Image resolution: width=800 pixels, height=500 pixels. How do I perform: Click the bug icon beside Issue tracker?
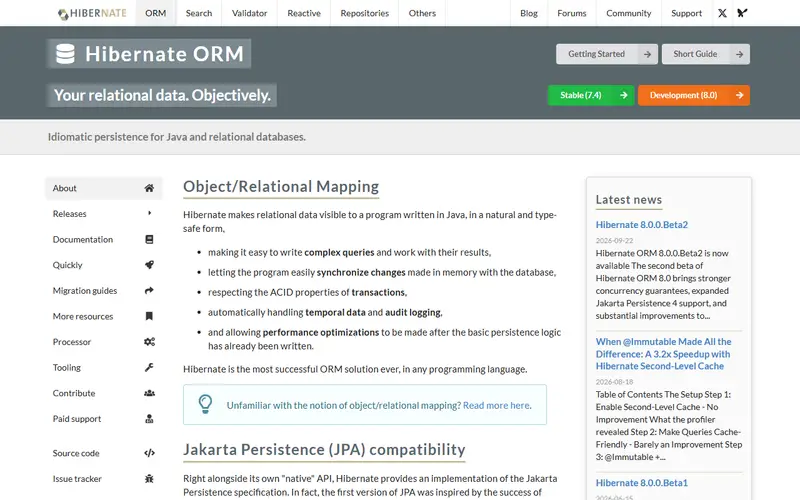pyautogui.click(x=149, y=479)
